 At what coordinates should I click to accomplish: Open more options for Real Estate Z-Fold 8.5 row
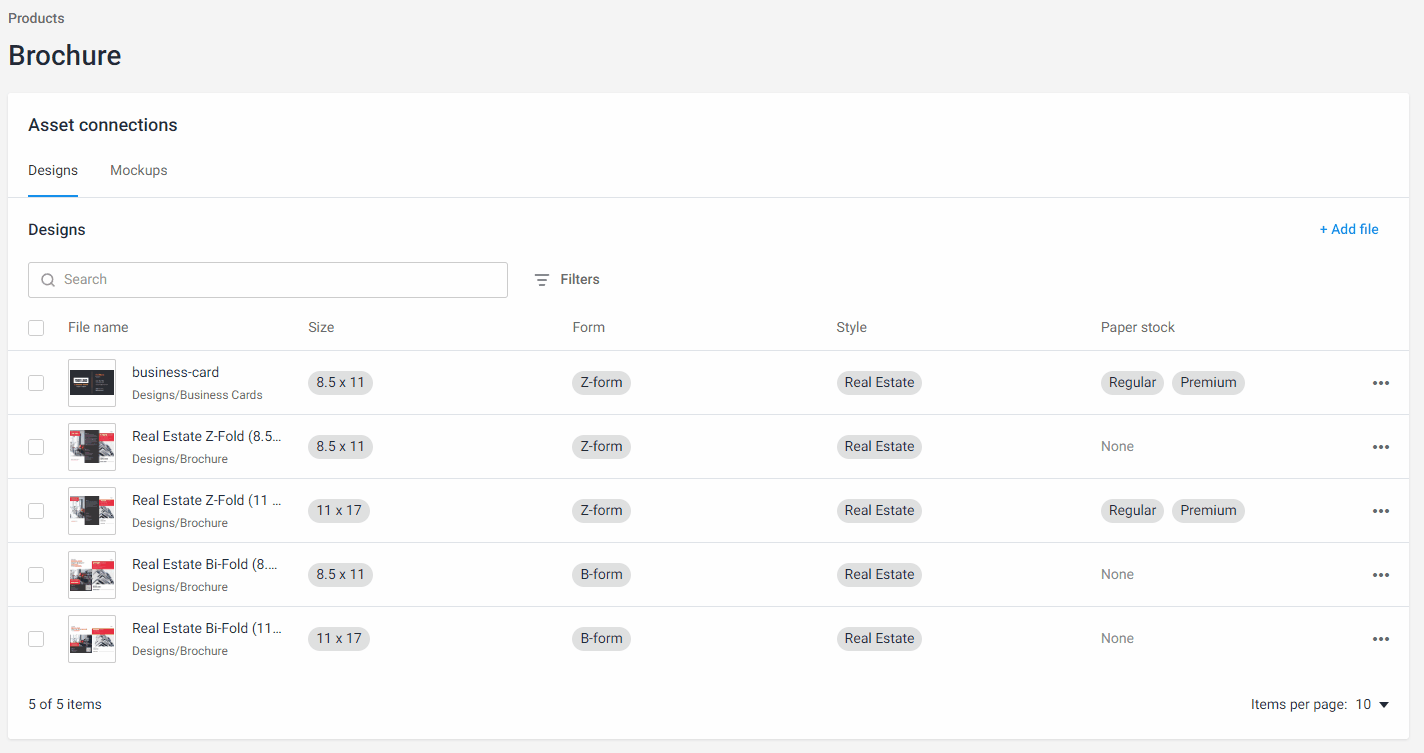(1380, 447)
